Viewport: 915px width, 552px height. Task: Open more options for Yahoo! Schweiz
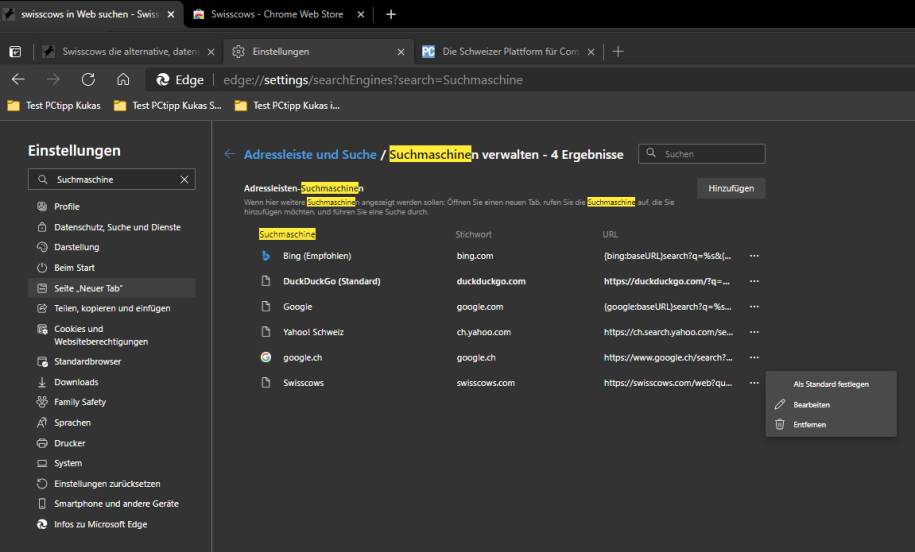pyautogui.click(x=754, y=332)
